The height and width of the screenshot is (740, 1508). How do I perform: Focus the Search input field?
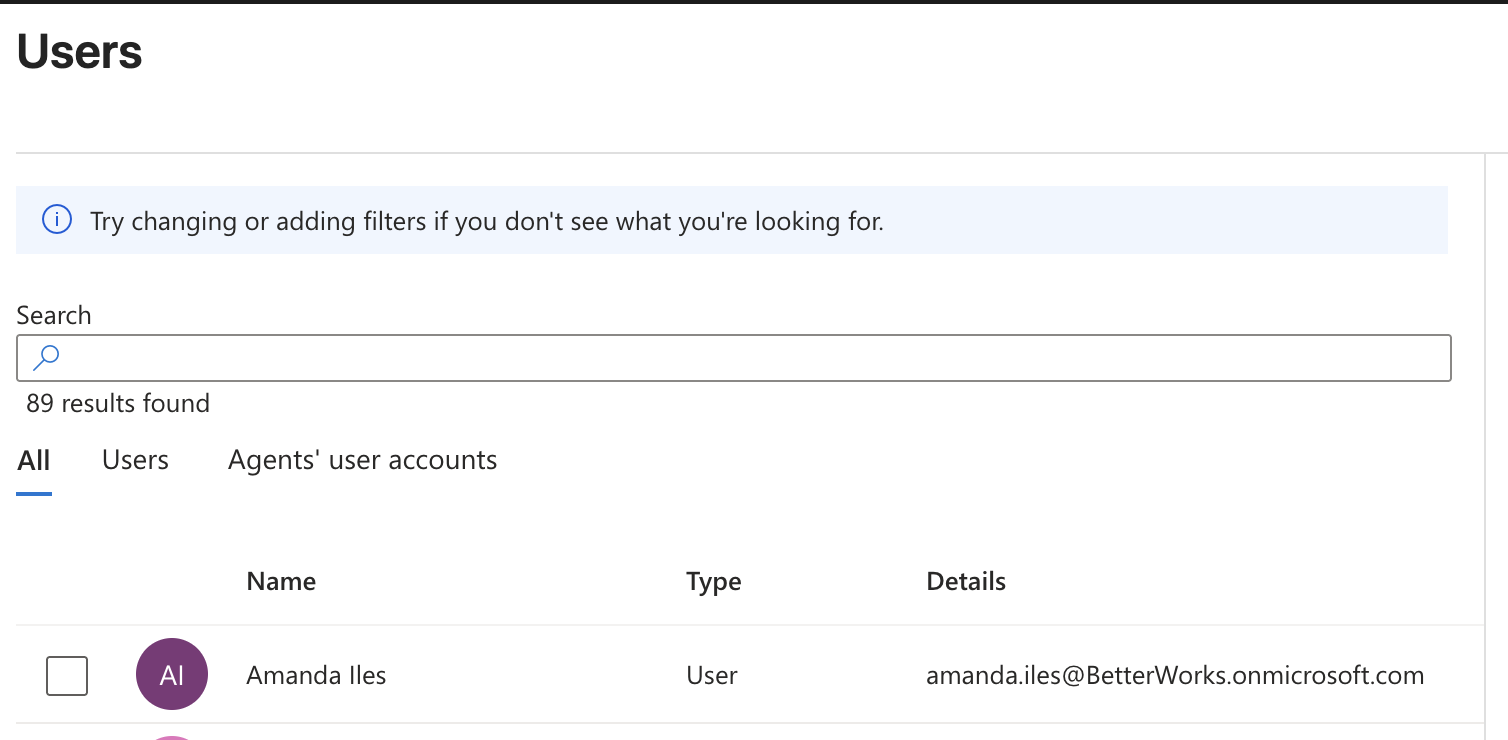click(734, 358)
